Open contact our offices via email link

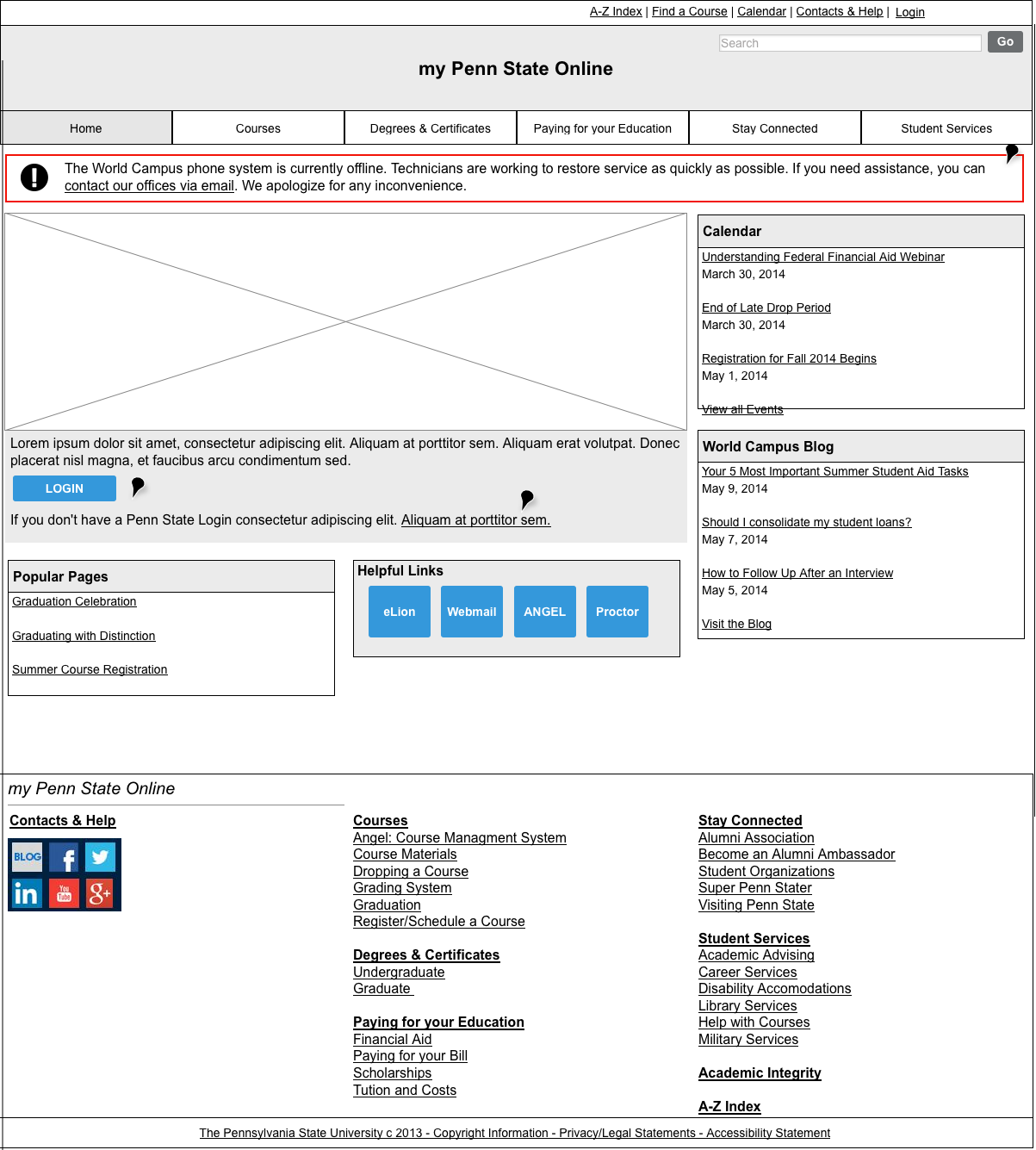point(149,186)
